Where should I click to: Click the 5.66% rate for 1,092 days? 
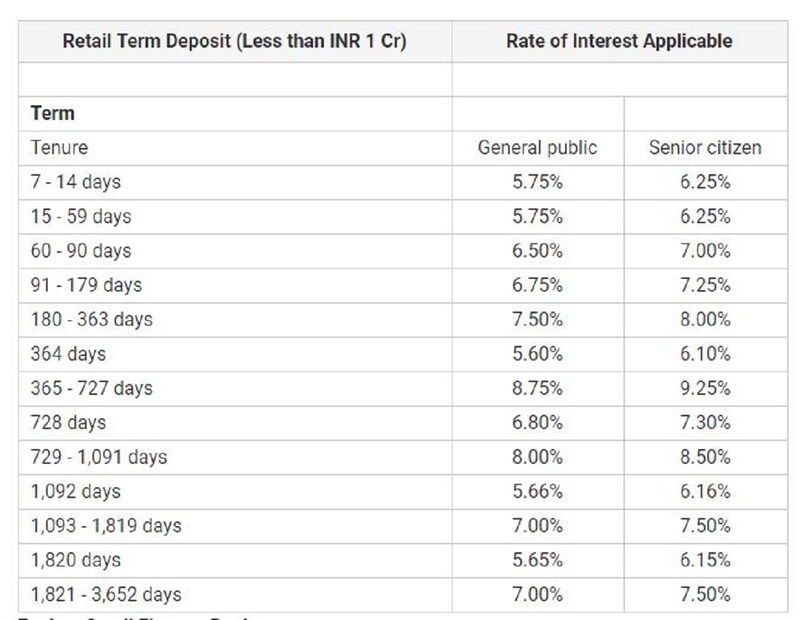click(537, 491)
